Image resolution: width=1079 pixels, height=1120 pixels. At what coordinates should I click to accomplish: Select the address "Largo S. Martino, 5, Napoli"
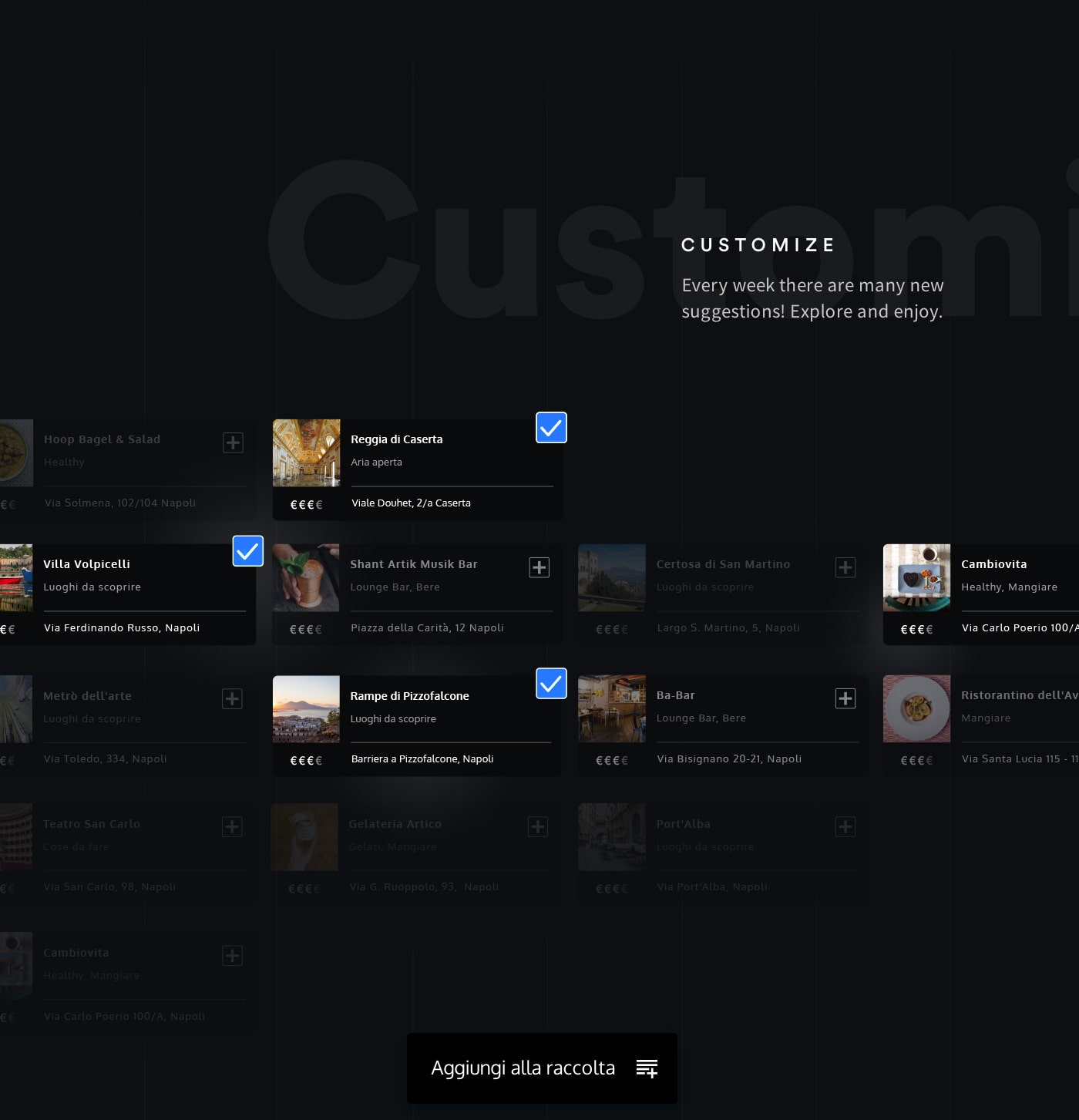728,628
